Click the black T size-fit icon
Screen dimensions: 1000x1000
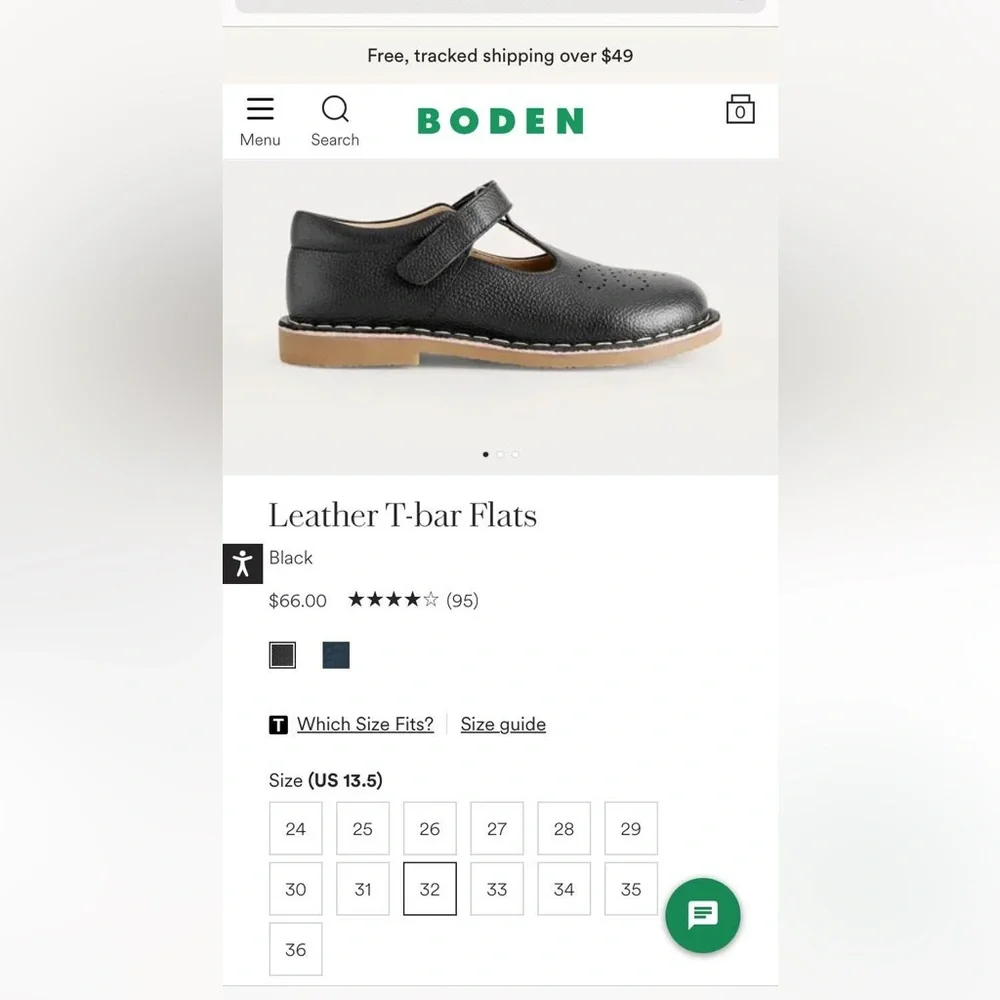(x=278, y=725)
